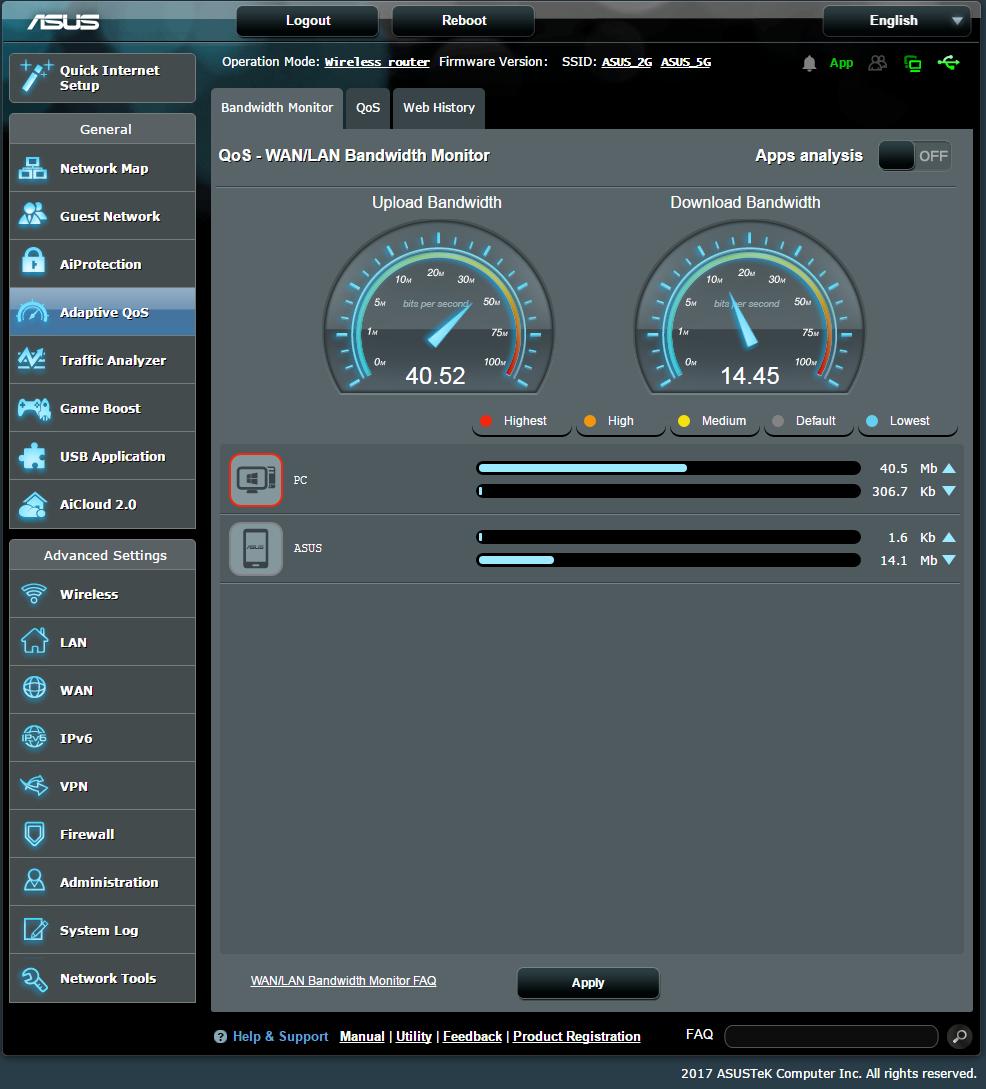Open the Utility link
986x1089 pixels.
coord(413,1036)
